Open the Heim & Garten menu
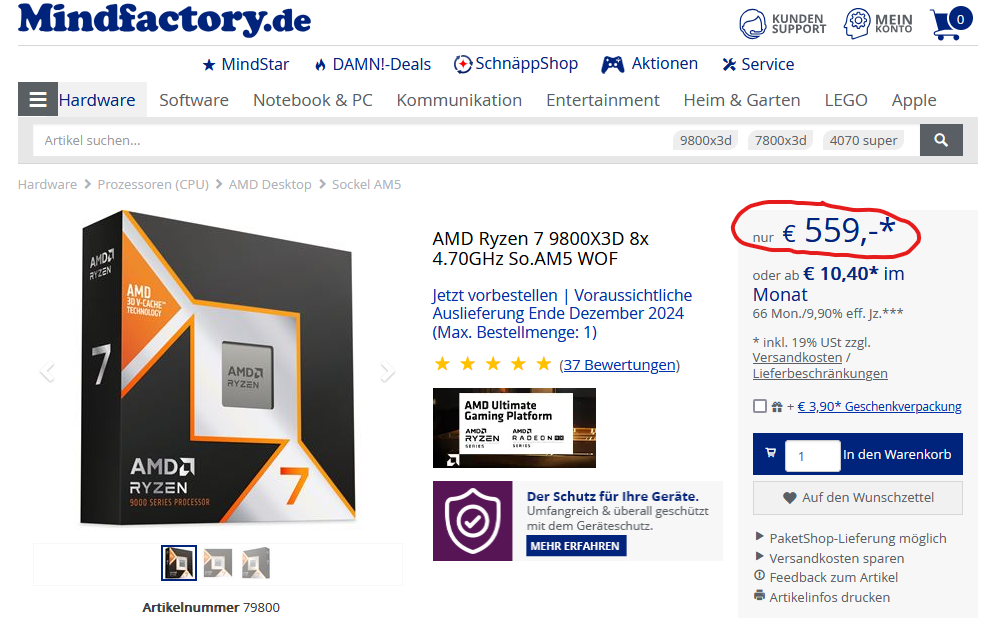Screen dimensions: 986x618 (x=742, y=100)
